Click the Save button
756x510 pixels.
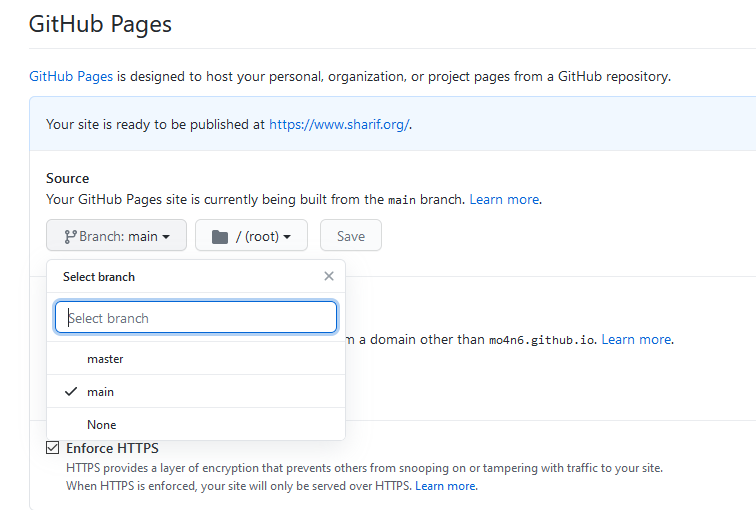point(351,236)
